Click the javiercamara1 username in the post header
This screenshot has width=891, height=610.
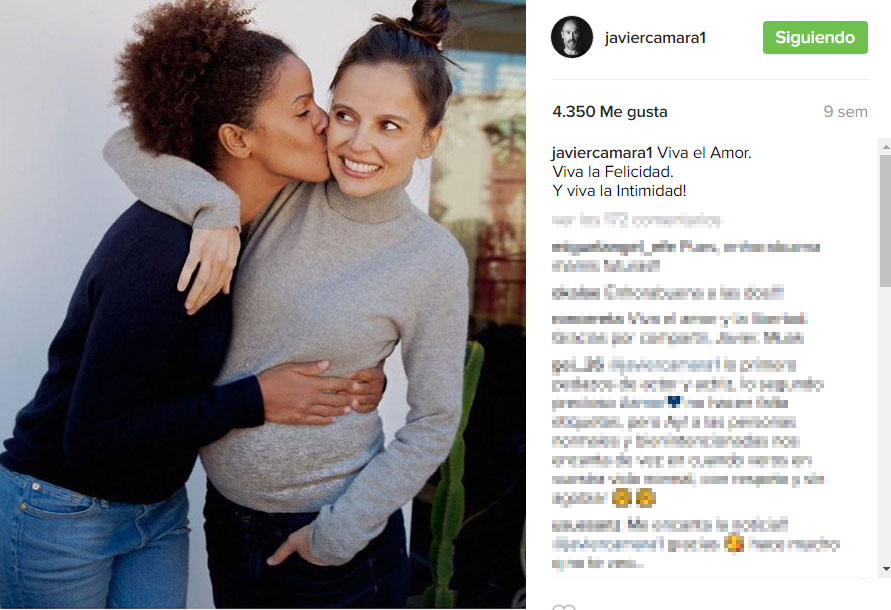click(655, 38)
